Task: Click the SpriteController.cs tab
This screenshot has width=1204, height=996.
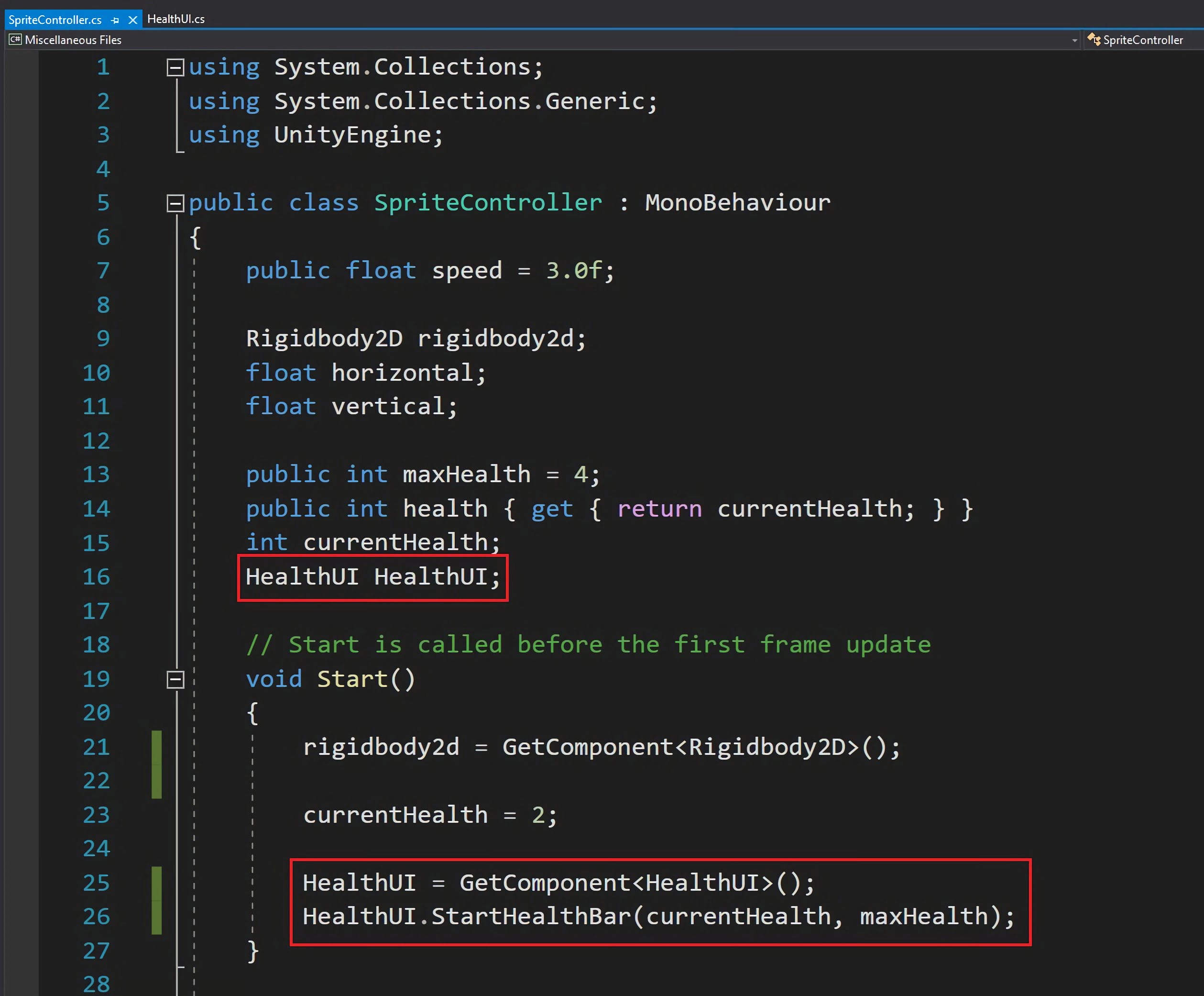Action: pyautogui.click(x=65, y=19)
